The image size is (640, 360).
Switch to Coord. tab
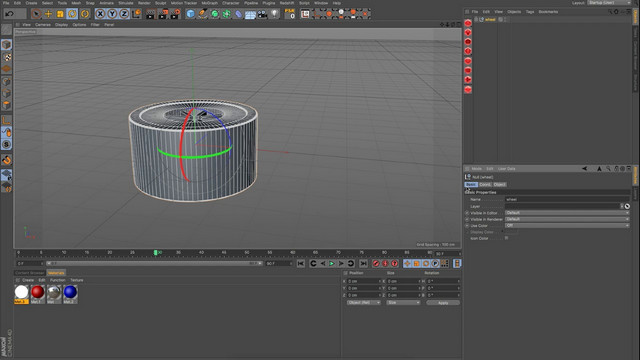point(485,184)
